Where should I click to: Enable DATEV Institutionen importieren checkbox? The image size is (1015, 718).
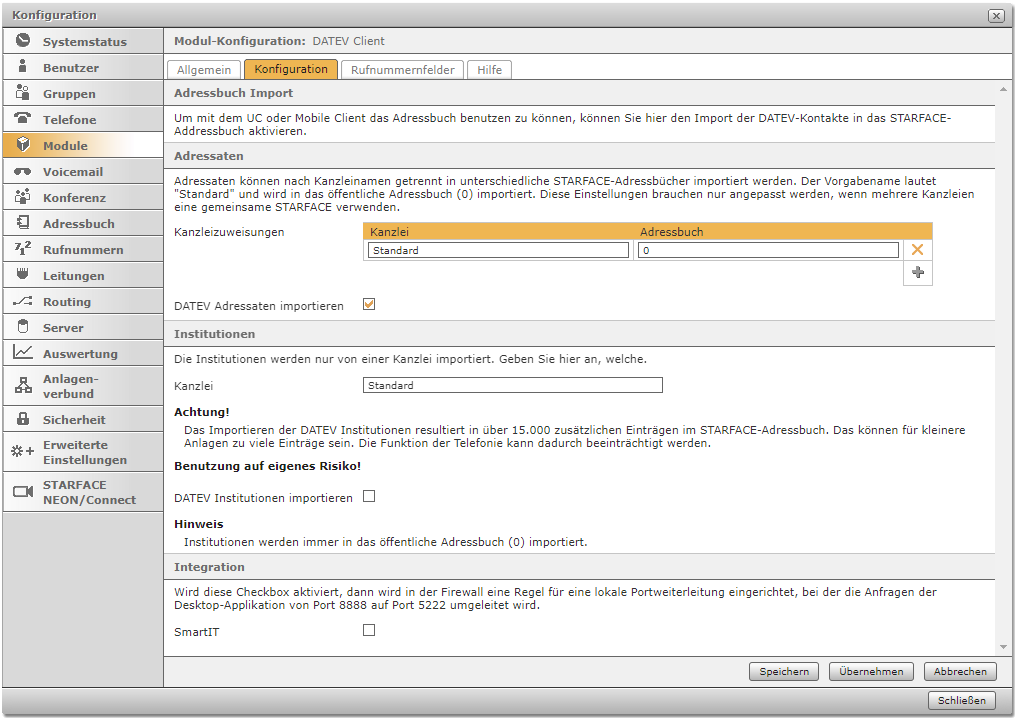coord(369,496)
